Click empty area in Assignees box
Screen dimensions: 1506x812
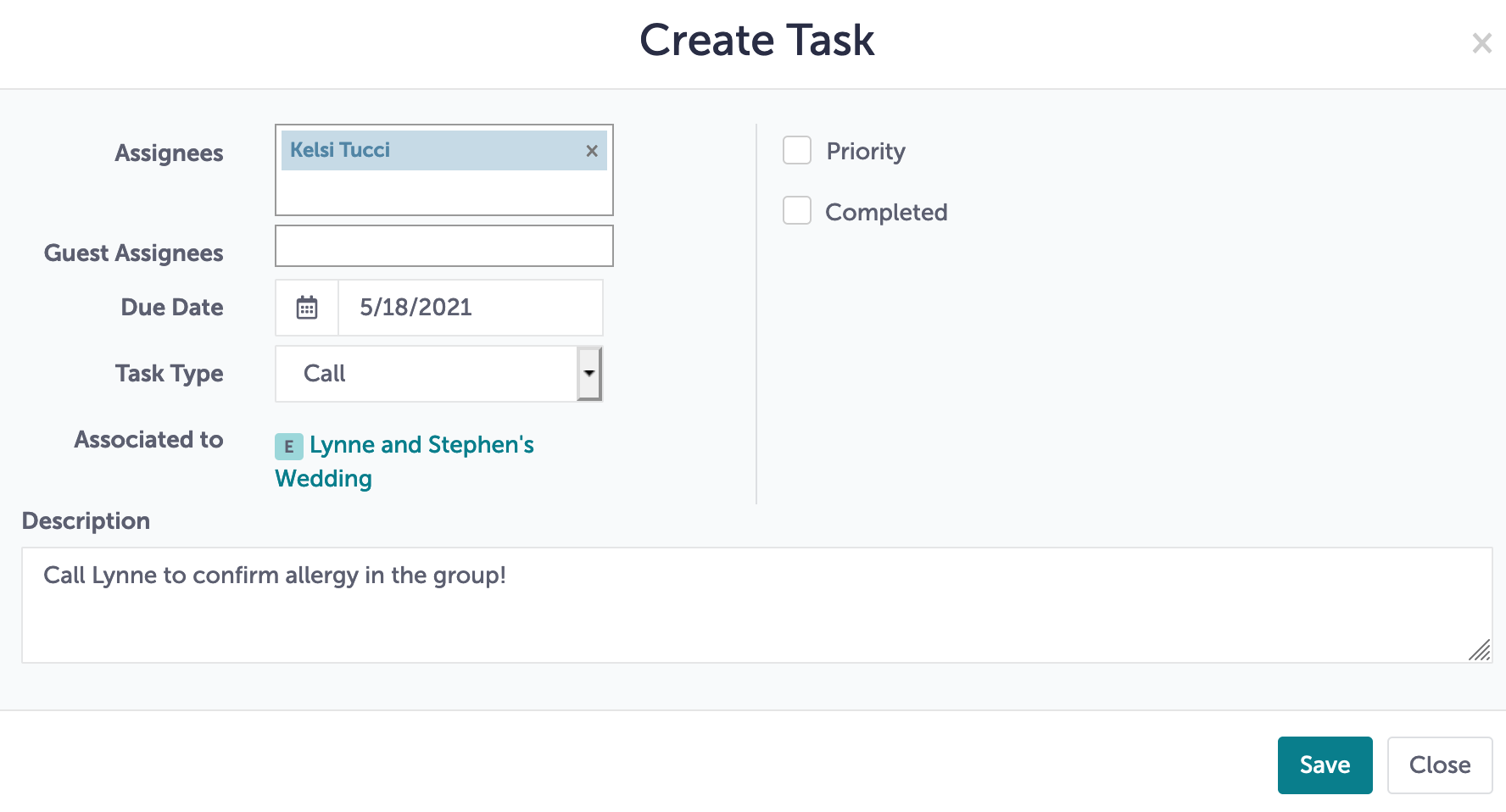[443, 193]
